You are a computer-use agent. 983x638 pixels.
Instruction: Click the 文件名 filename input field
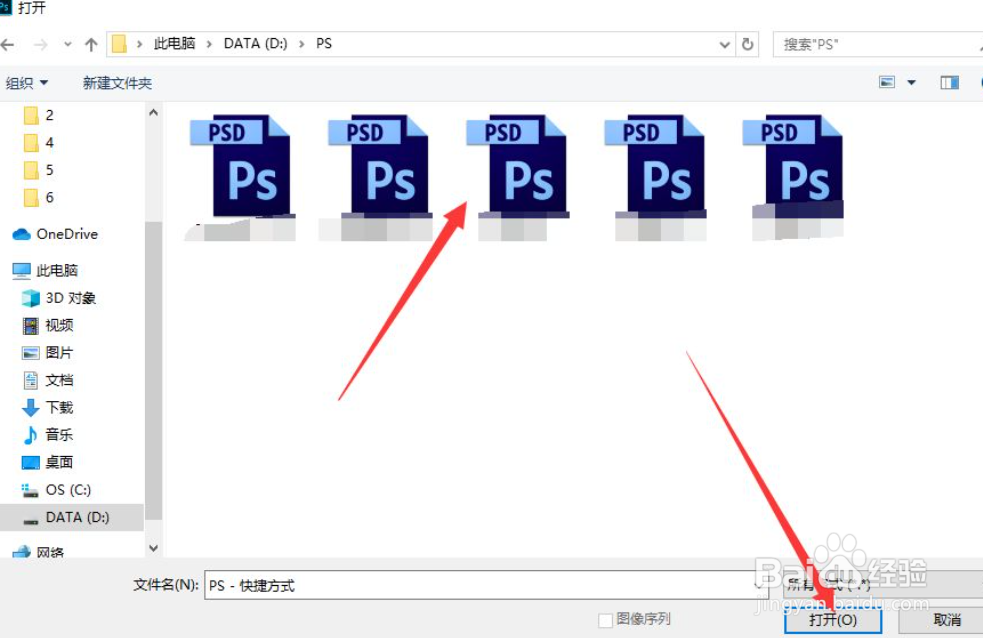[486, 585]
